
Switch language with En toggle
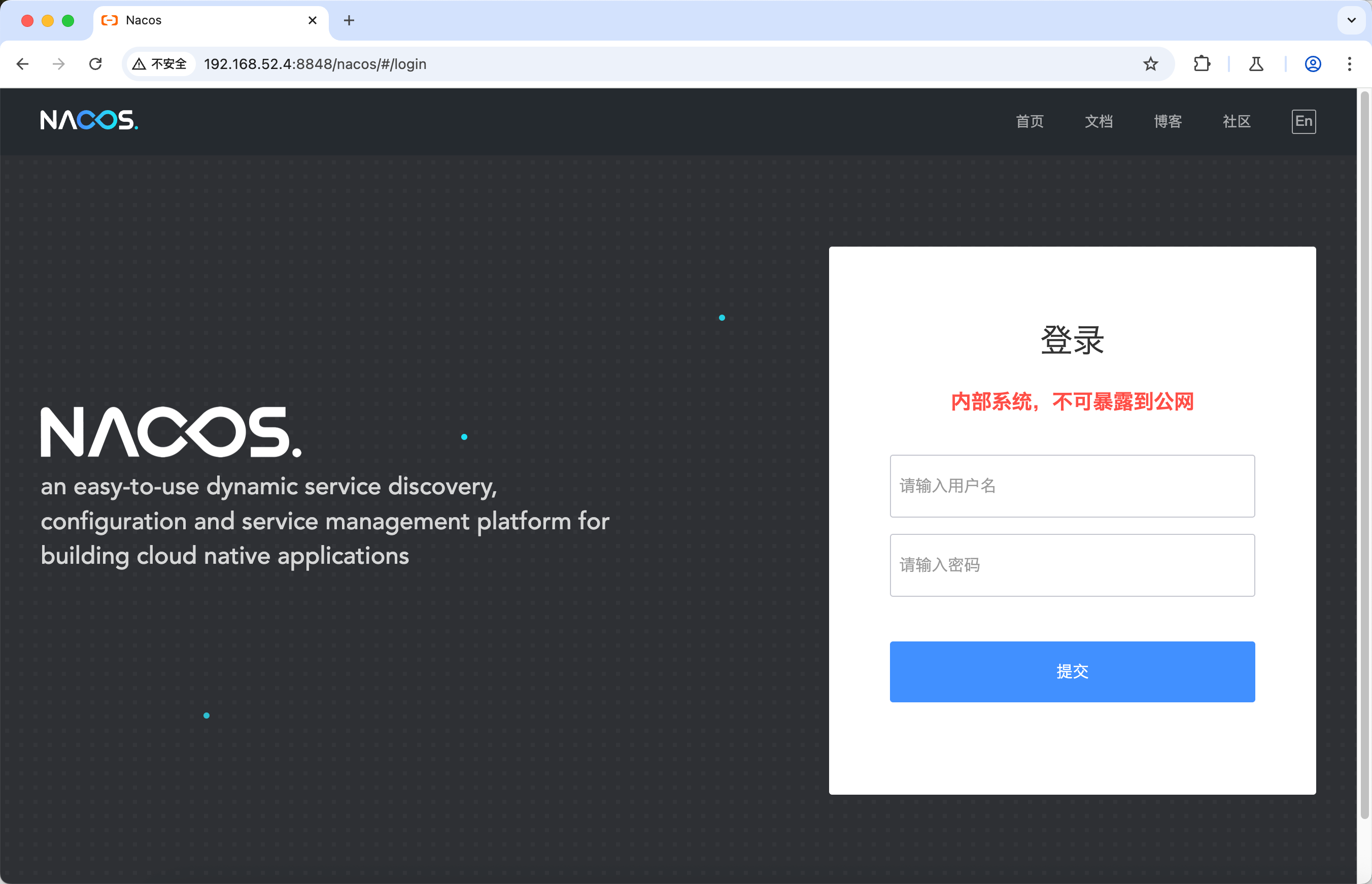click(1303, 121)
